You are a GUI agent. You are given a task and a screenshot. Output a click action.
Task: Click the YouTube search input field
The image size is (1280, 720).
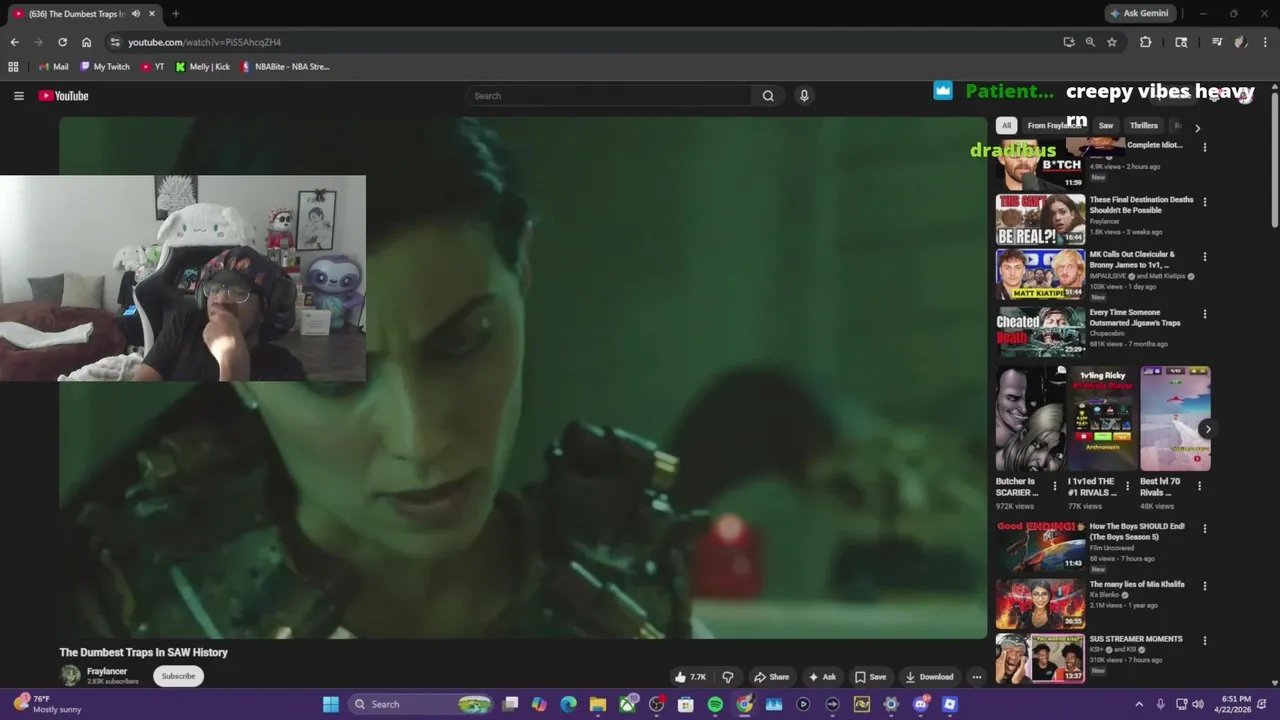click(608, 96)
